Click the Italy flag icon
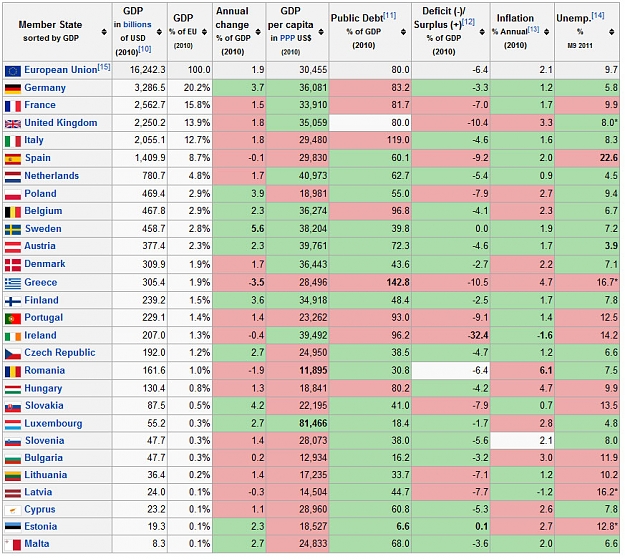The width and height of the screenshot is (625, 559). coord(13,141)
